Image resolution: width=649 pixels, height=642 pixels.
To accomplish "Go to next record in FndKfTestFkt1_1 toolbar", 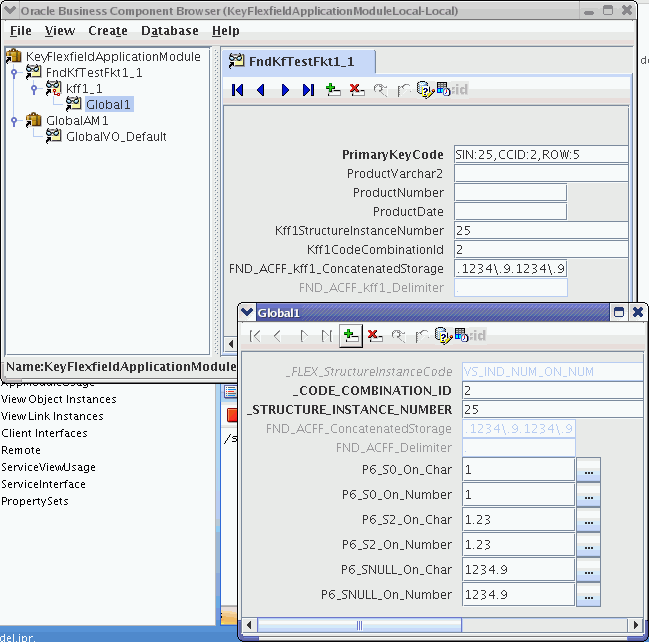I will pos(285,90).
